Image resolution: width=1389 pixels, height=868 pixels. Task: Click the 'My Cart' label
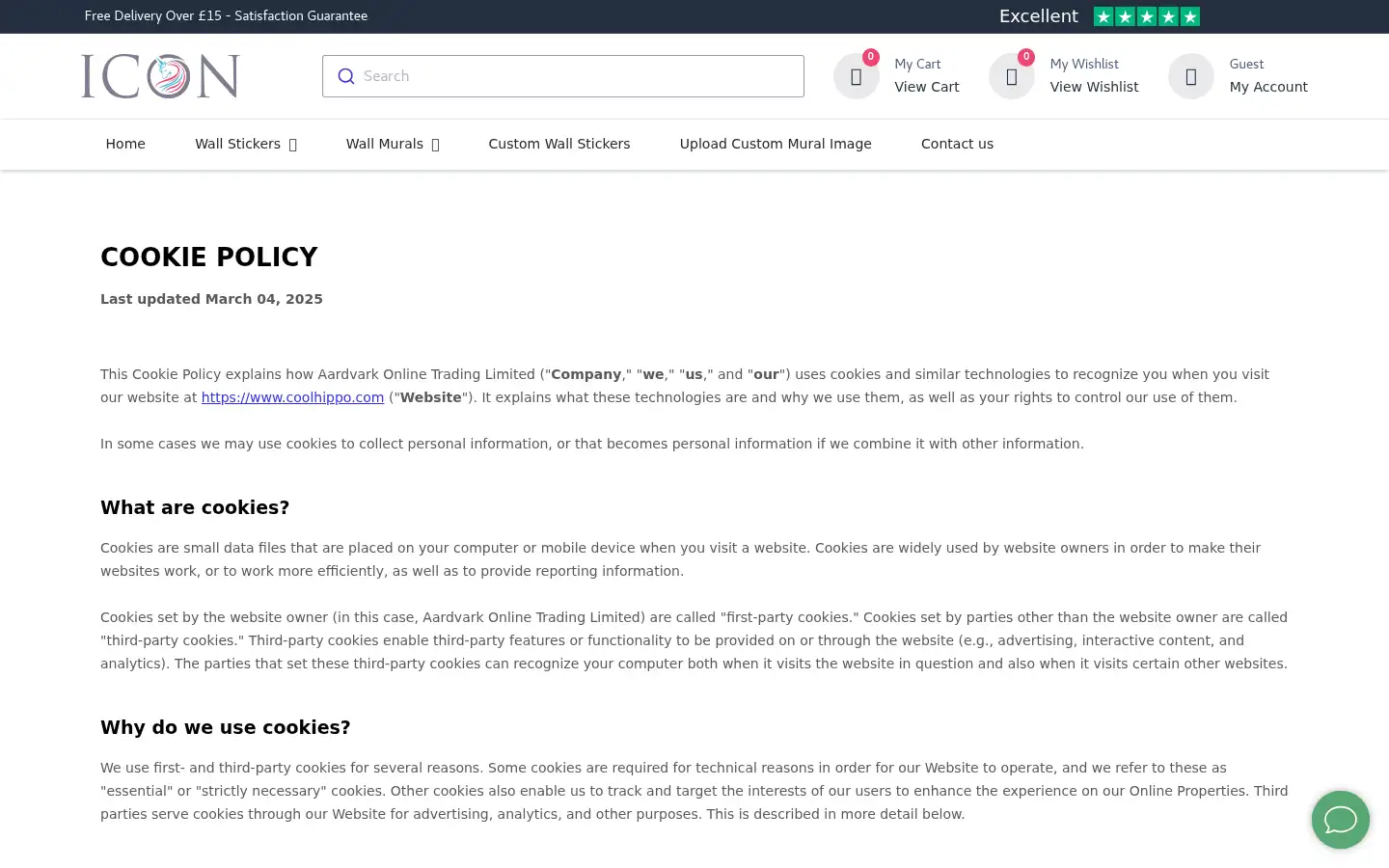917,64
